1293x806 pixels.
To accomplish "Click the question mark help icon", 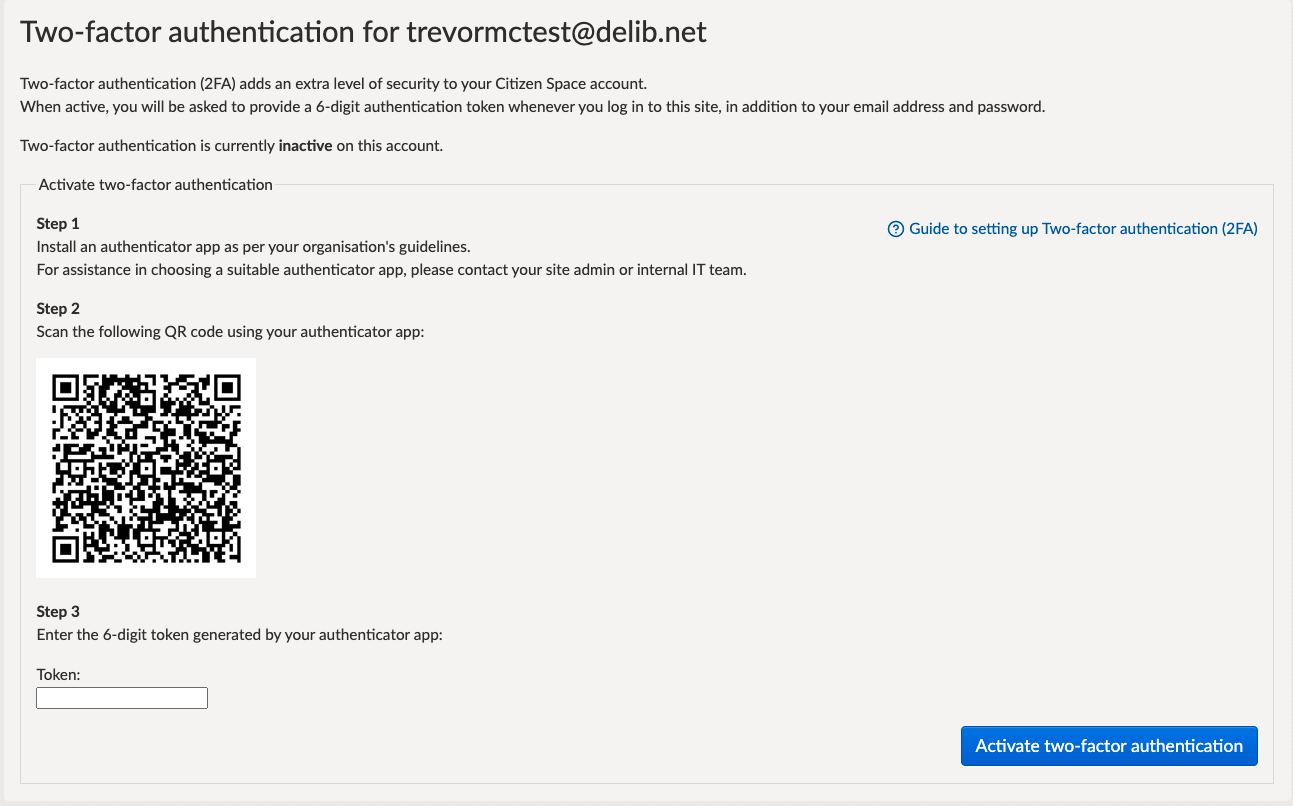I will click(896, 229).
